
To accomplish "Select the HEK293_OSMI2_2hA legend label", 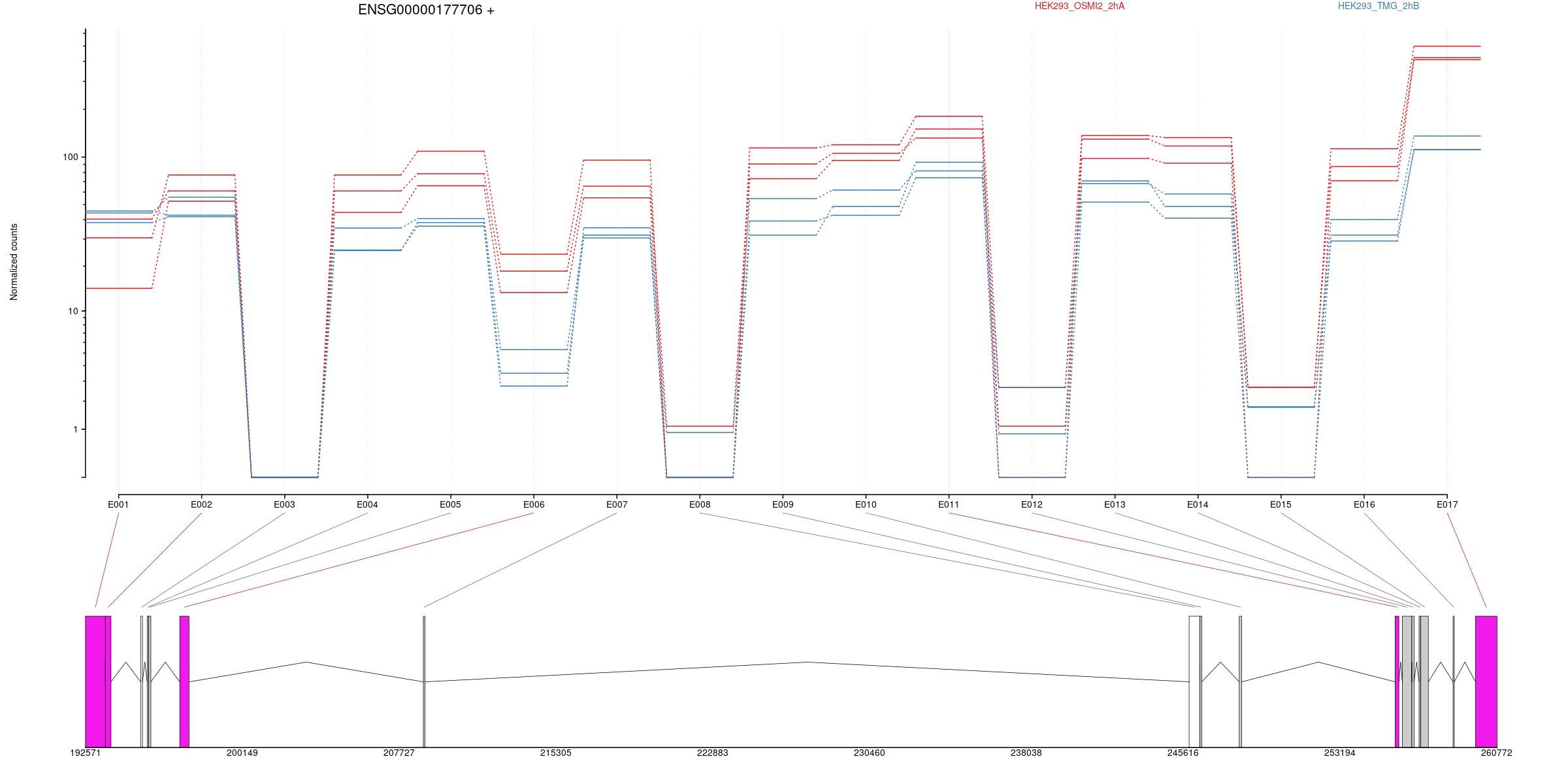I will pos(1079,6).
